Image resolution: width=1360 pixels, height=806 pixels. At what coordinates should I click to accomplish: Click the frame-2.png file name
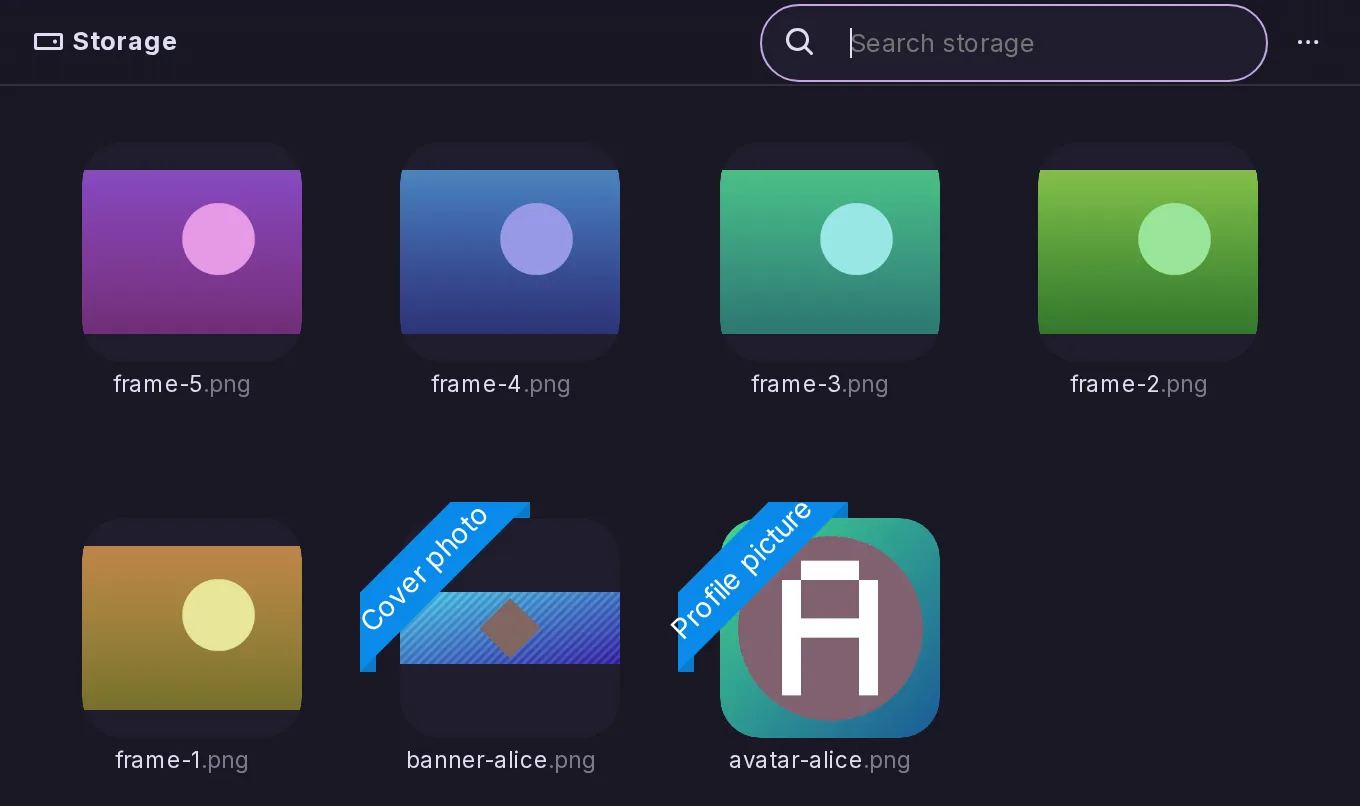click(1139, 384)
